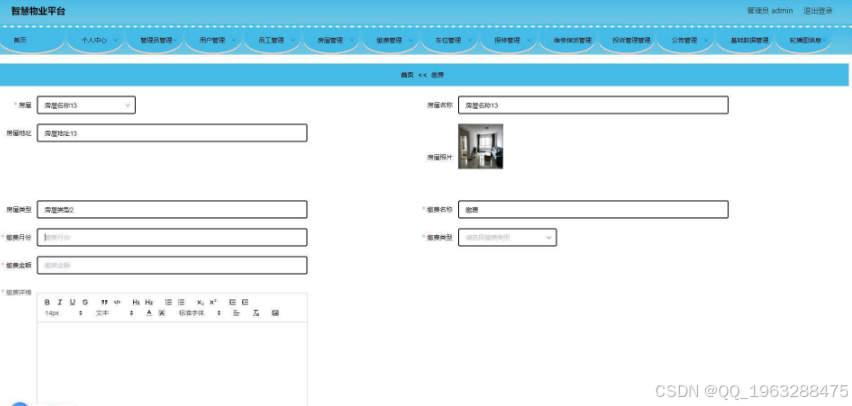This screenshot has height=406, width=852.
Task: Increase indent in the editor
Action: coord(245,302)
